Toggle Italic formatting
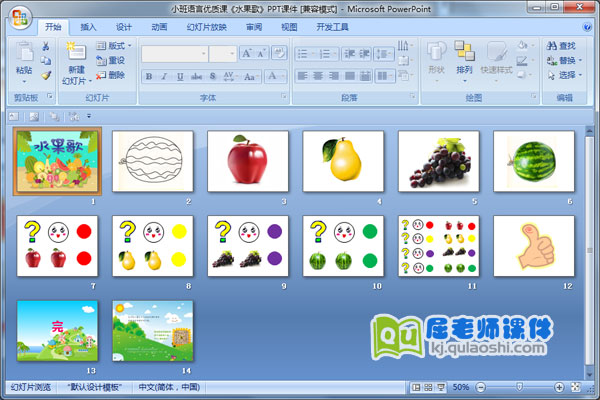 pos(164,77)
